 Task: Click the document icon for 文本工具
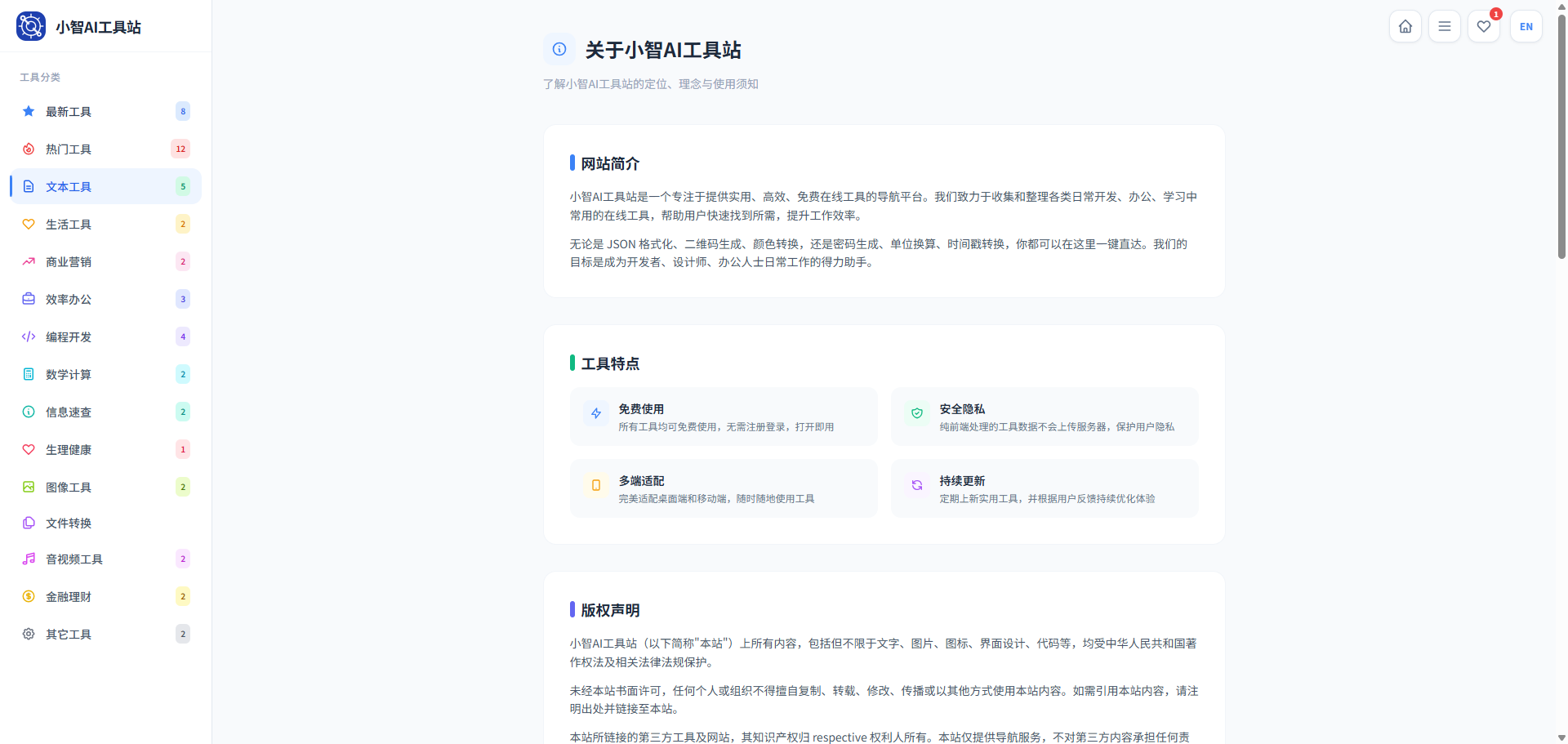point(29,186)
